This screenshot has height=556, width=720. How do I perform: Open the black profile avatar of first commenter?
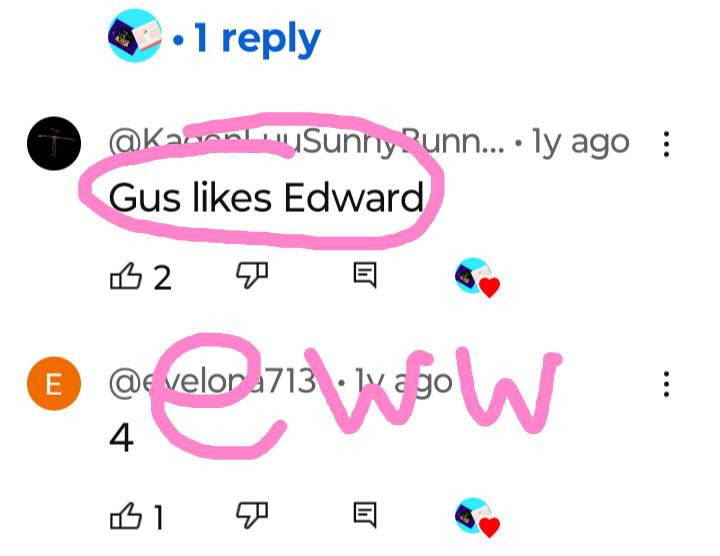[54, 144]
